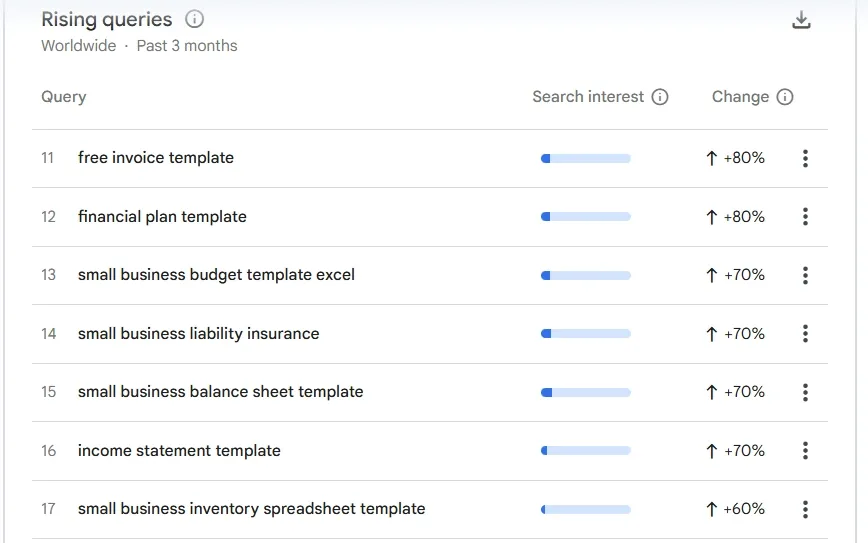Open more options for small business inventory spreadsheet template
Image resolution: width=868 pixels, height=543 pixels.
(x=805, y=509)
